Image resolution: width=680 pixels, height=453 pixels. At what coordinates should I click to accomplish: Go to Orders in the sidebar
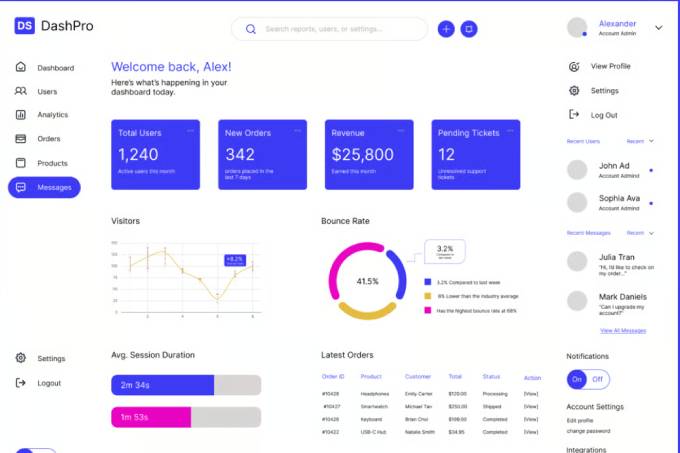48,139
